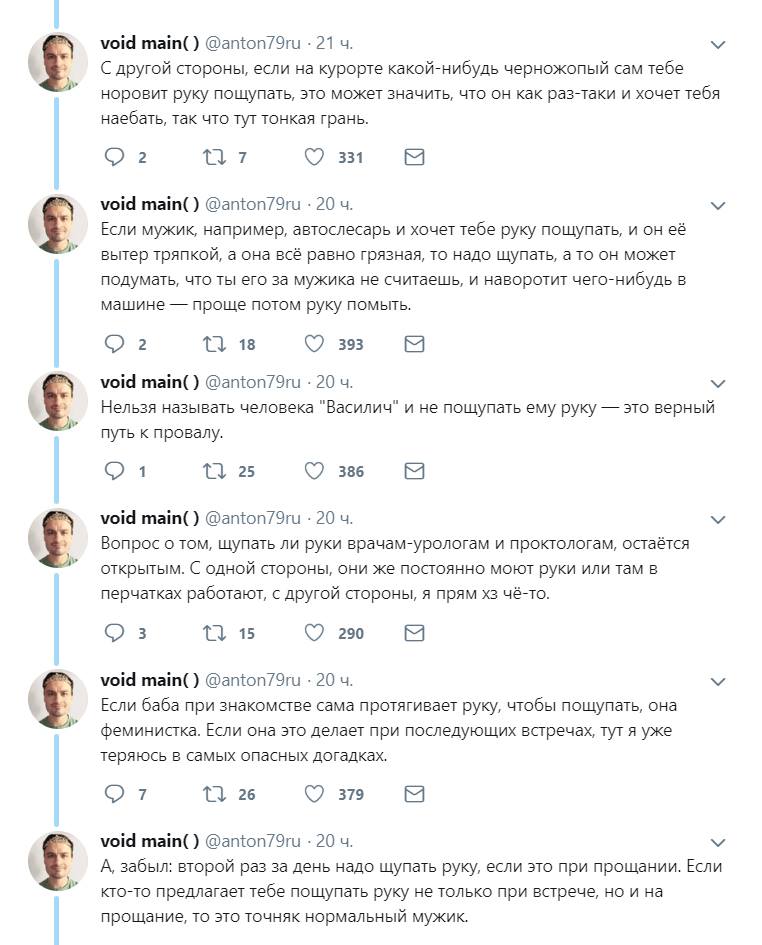
Task: Reply to the tweet with 331 likes
Action: pyautogui.click(x=115, y=157)
